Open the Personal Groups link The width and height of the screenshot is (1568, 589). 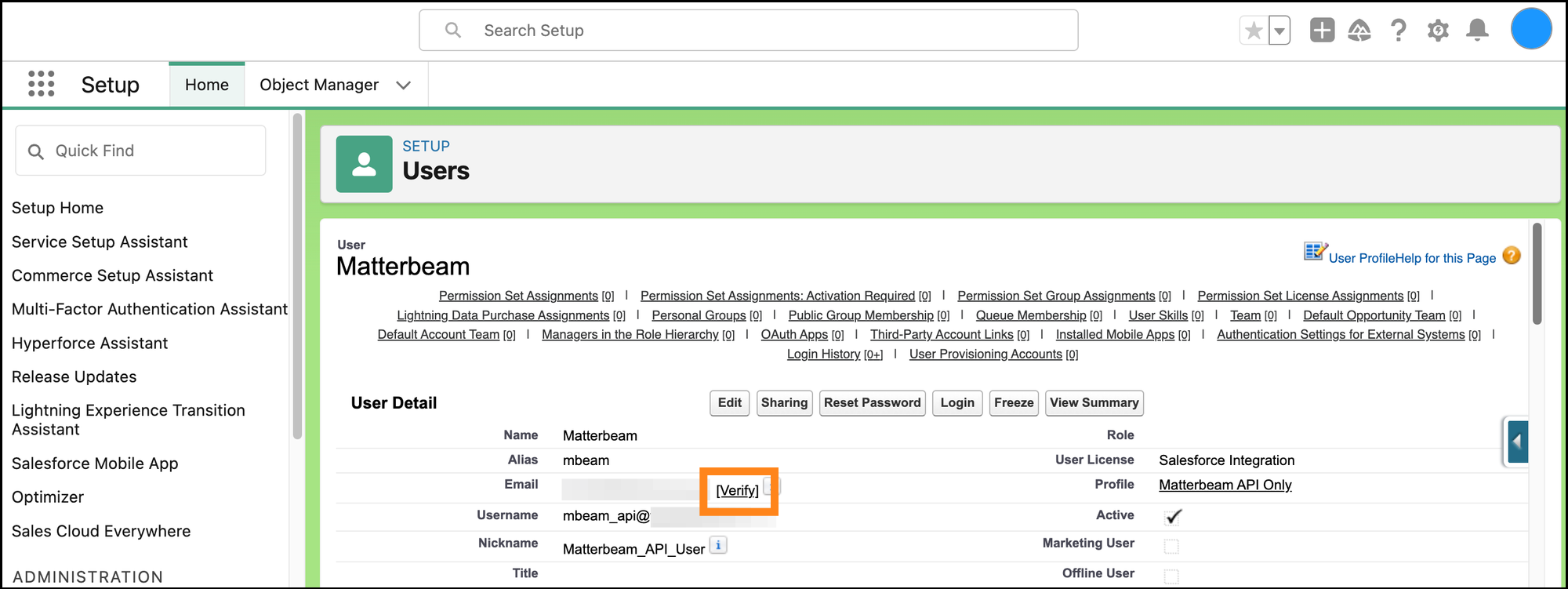pos(699,315)
